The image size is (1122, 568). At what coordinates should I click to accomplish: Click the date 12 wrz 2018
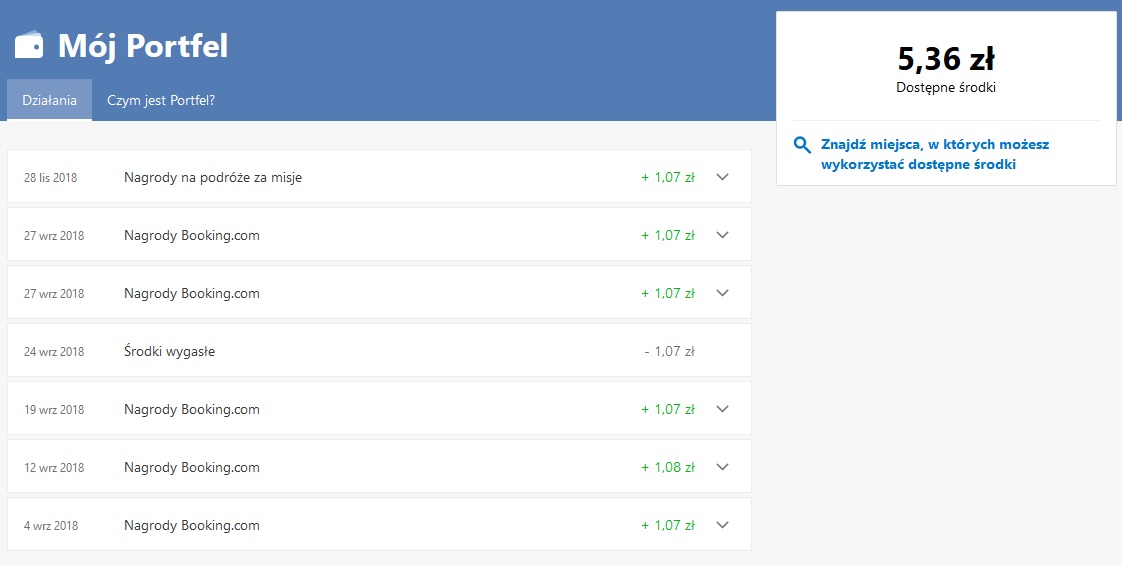click(54, 467)
